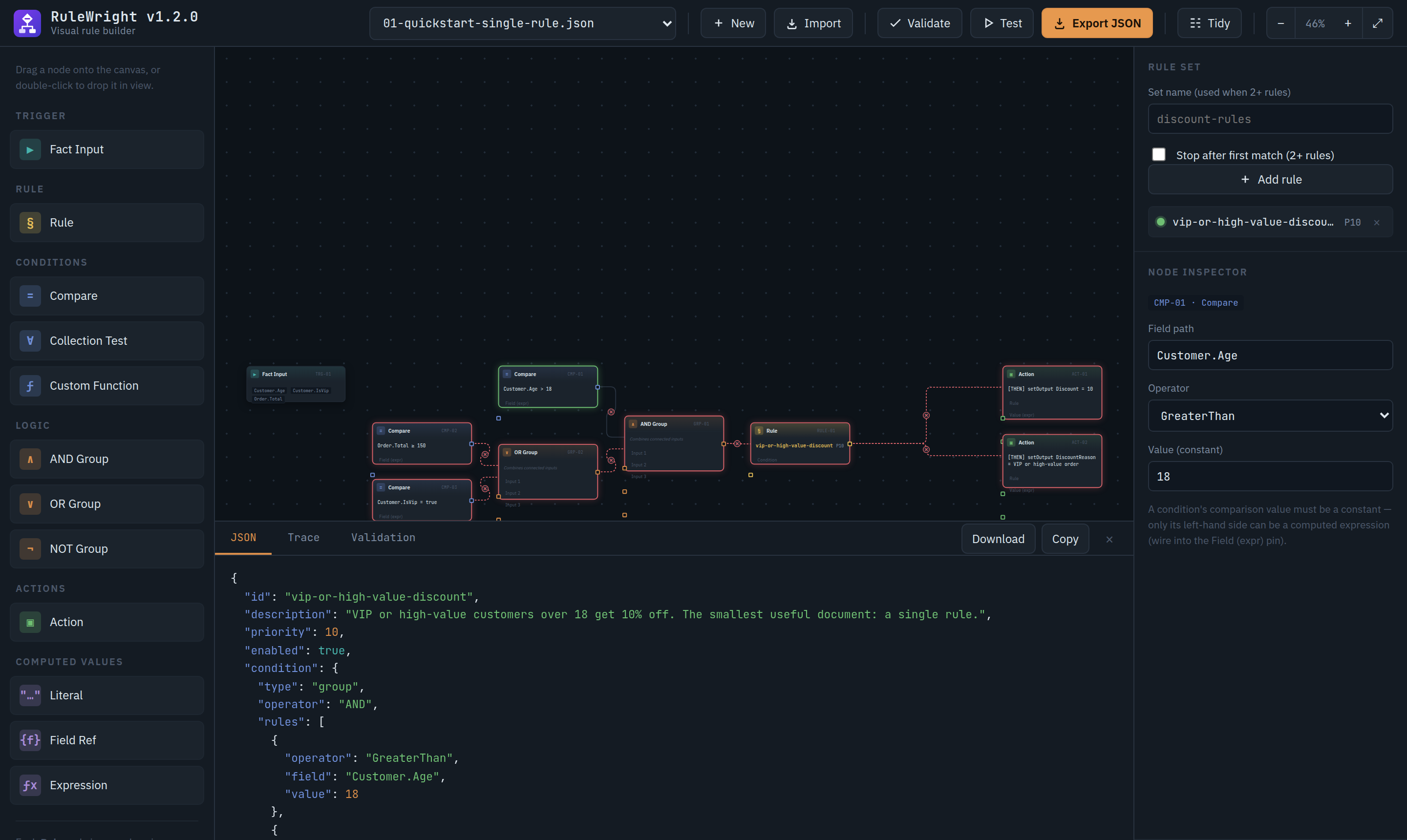This screenshot has height=840, width=1407.
Task: Select the AND Group canvas node
Action: tap(674, 444)
